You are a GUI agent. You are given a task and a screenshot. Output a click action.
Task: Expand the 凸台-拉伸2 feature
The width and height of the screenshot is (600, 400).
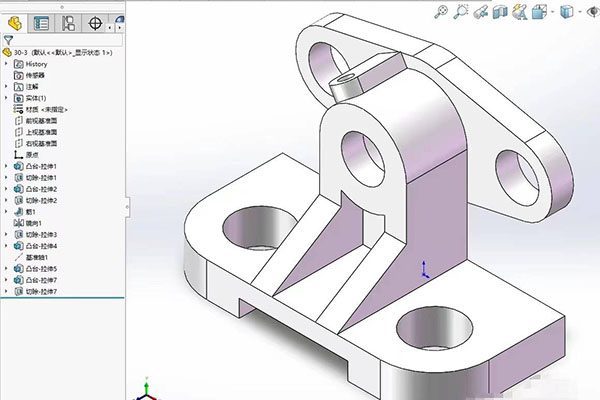[6, 189]
